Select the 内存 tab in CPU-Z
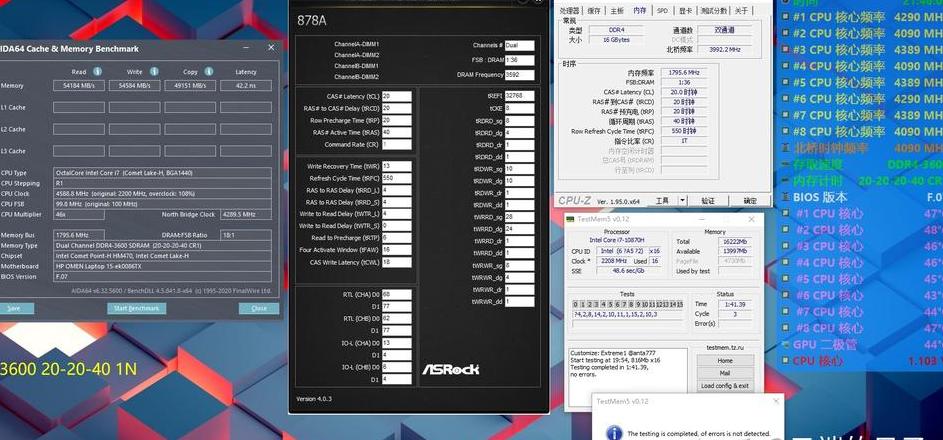 (640, 10)
